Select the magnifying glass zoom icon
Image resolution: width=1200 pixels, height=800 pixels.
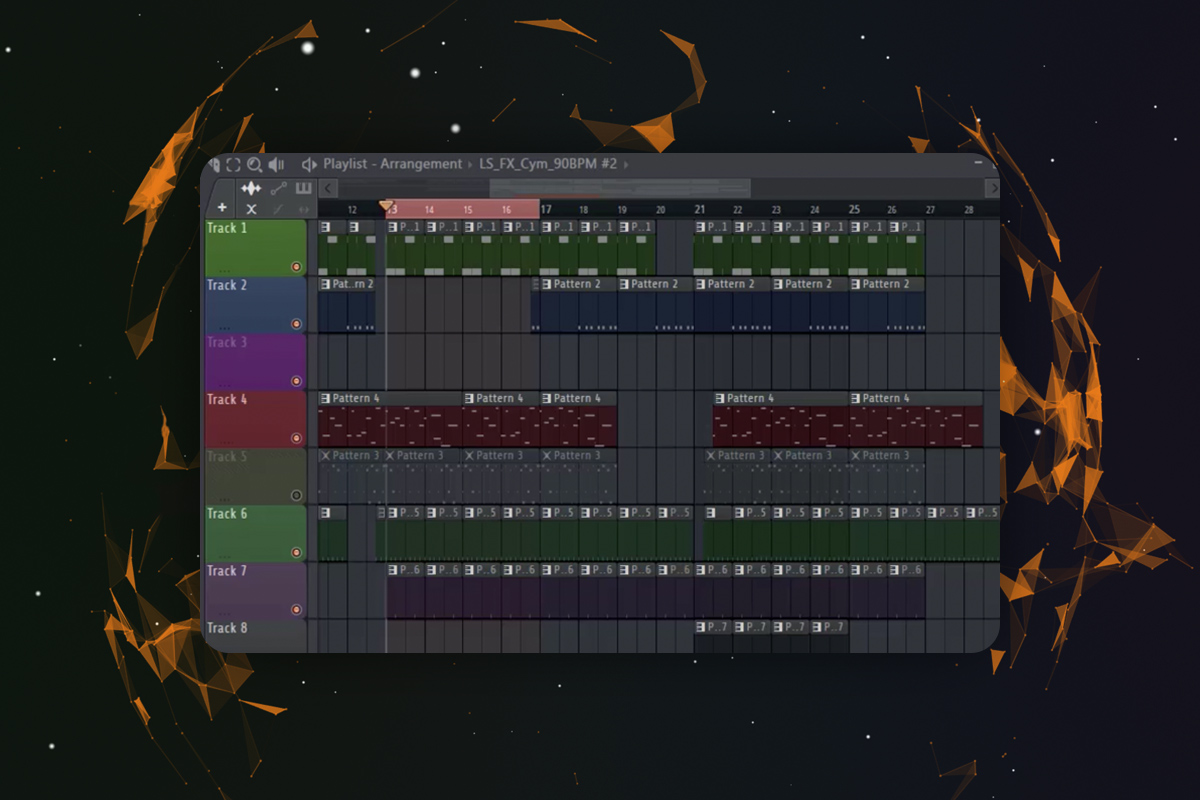point(254,165)
